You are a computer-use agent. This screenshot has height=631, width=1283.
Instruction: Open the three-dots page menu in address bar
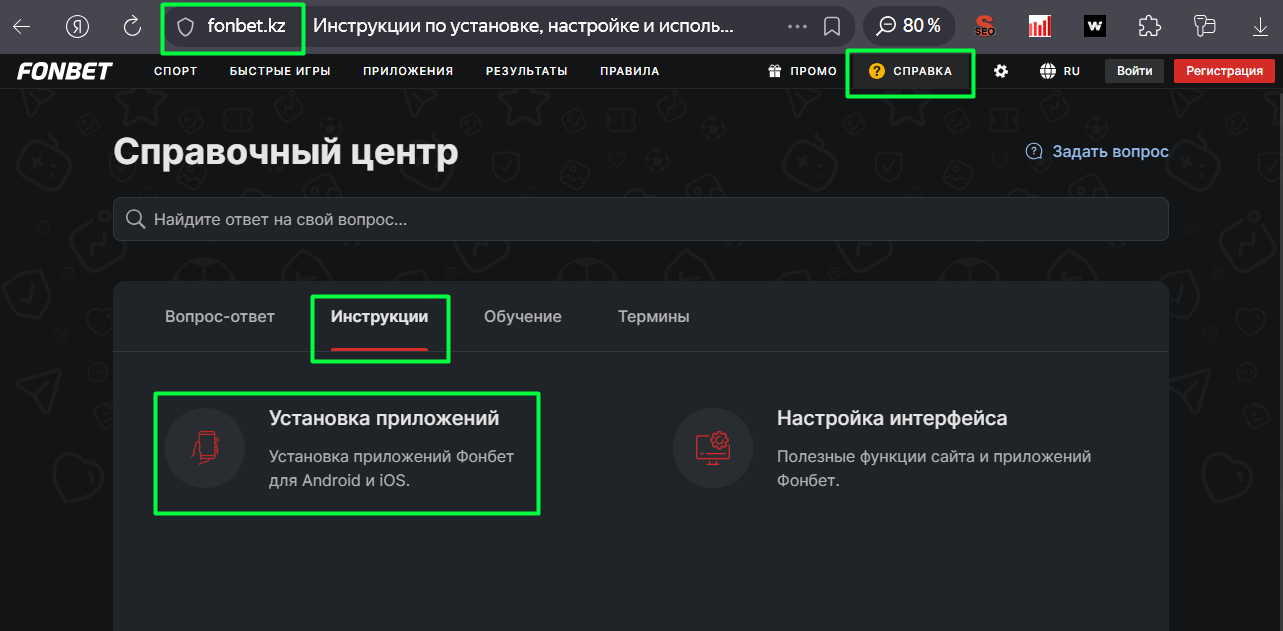[x=797, y=27]
